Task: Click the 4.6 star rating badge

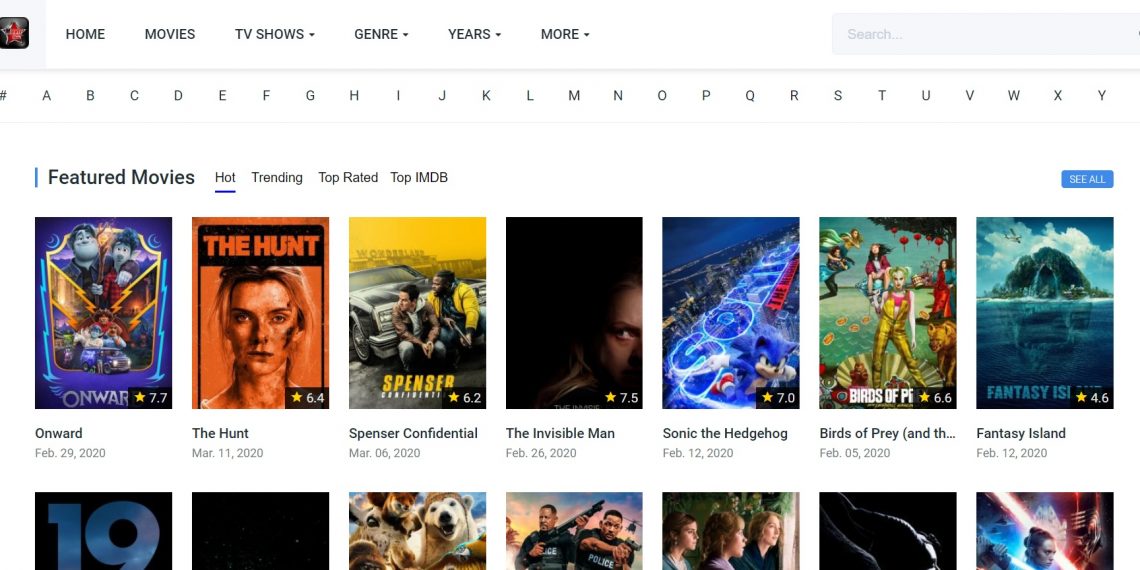Action: (1092, 398)
